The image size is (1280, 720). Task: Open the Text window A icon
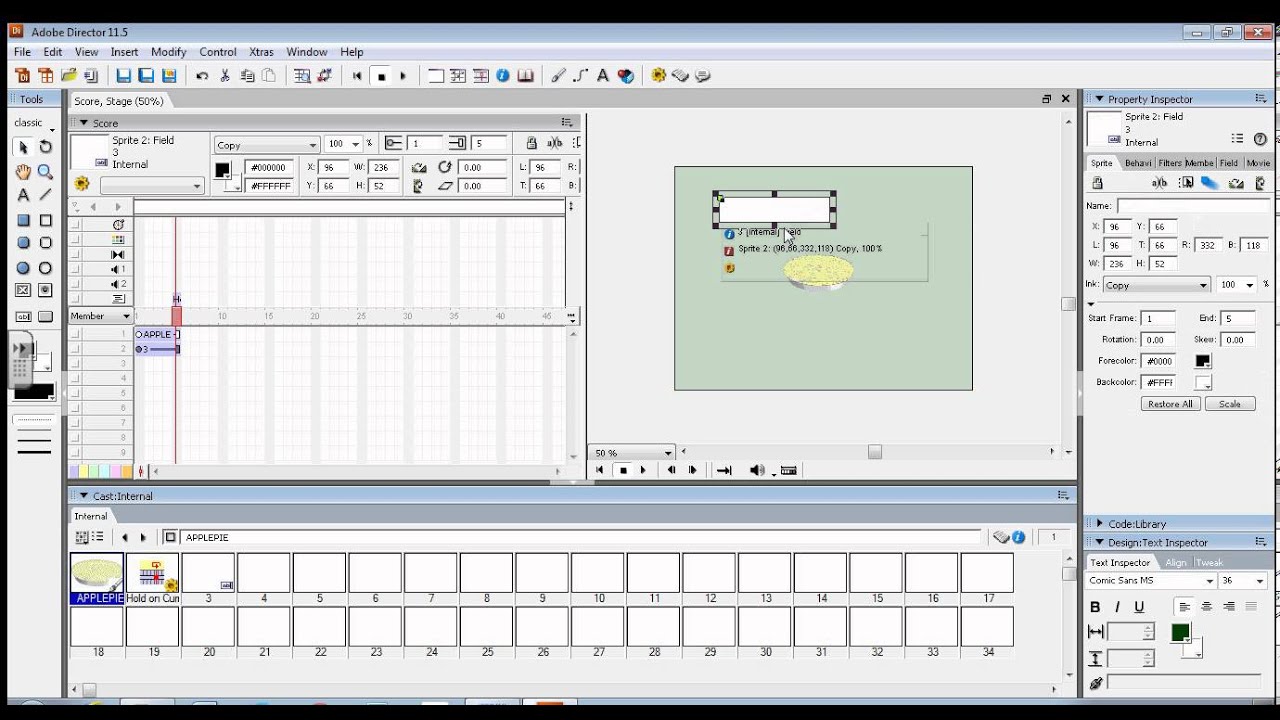pos(603,75)
